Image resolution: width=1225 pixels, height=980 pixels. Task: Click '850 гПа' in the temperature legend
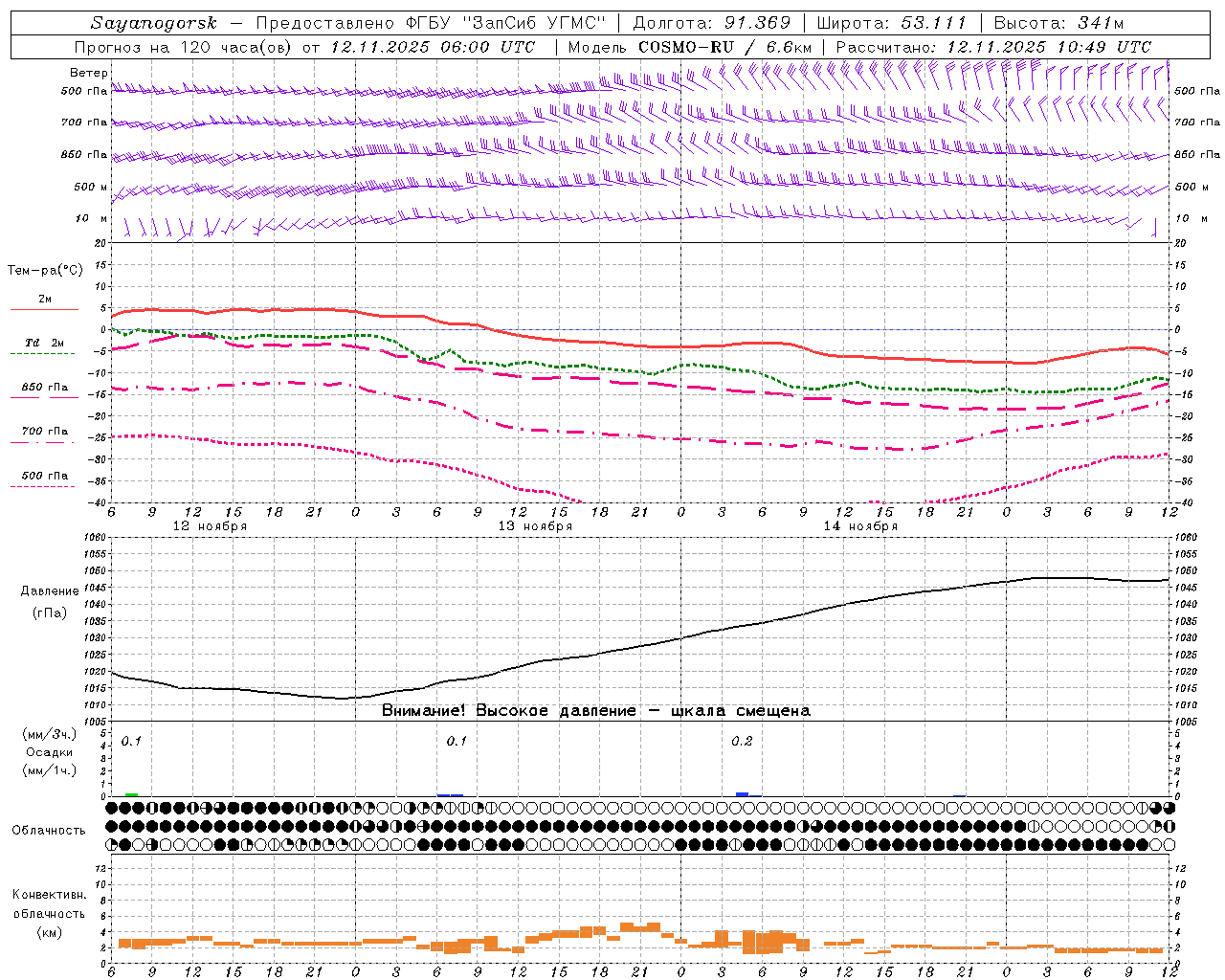coord(45,388)
